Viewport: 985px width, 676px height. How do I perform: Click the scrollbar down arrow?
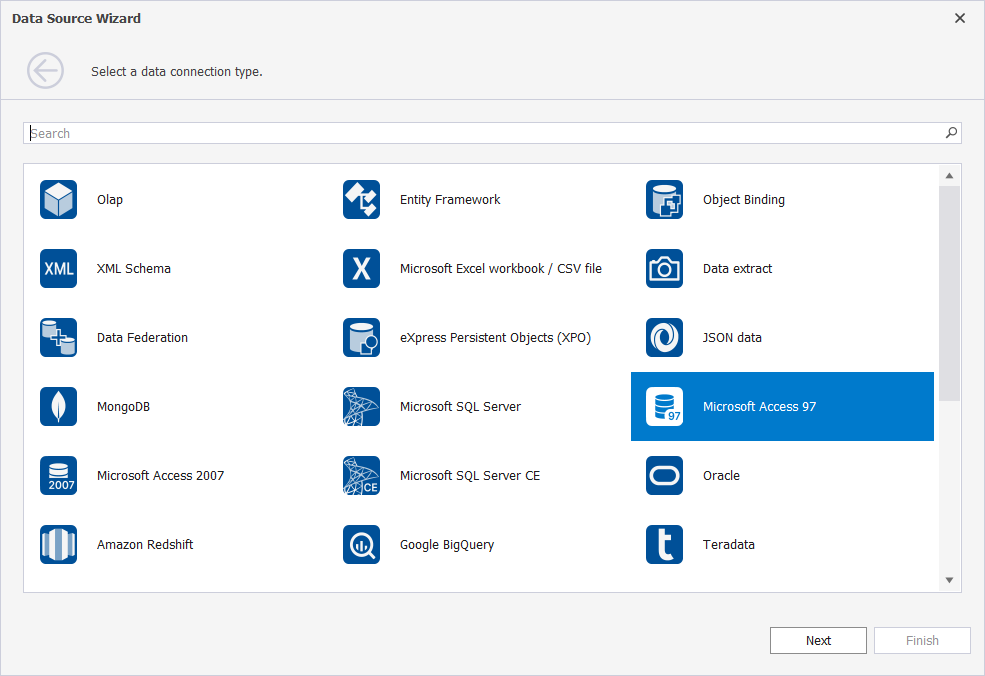coord(949,580)
